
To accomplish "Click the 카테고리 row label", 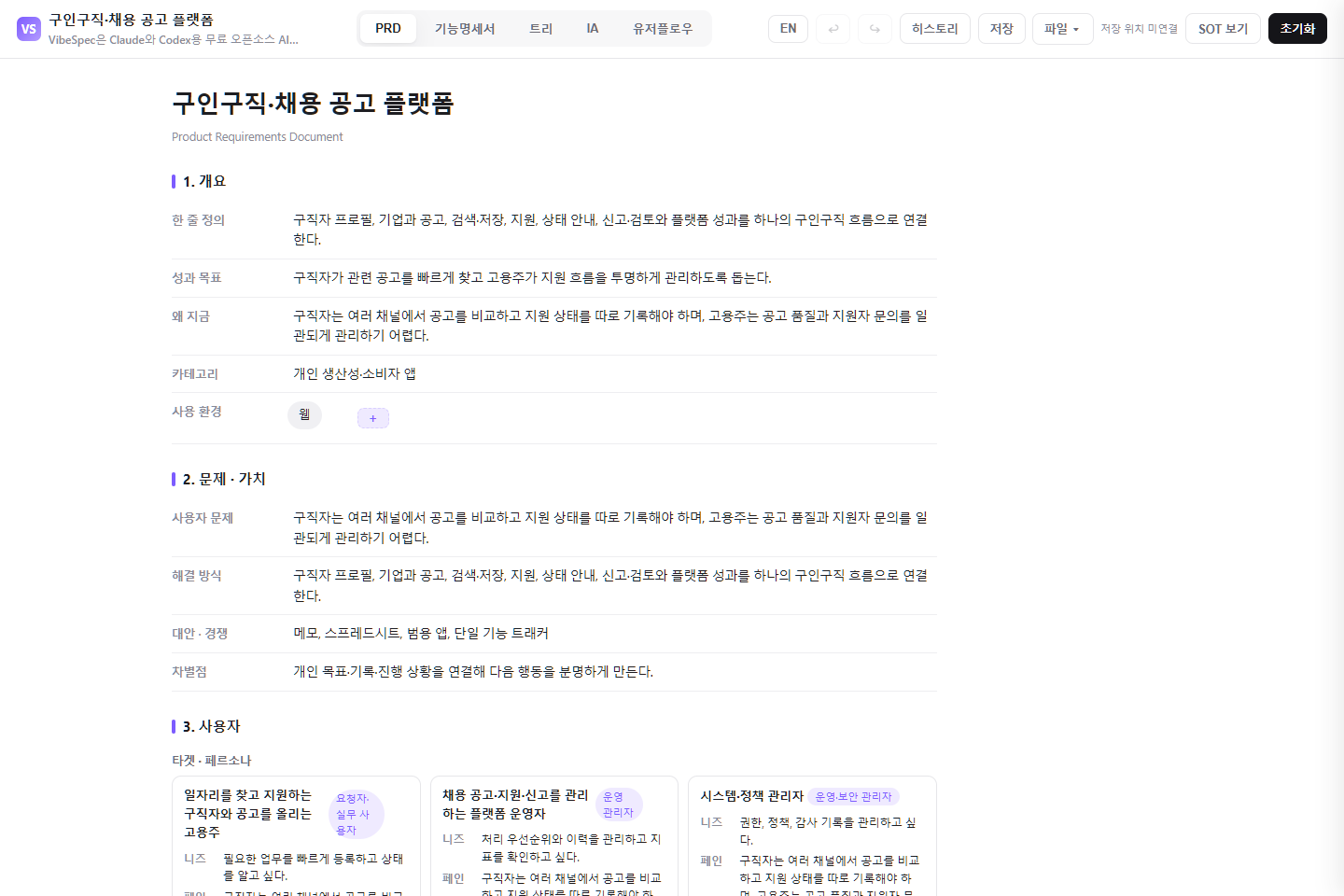I will 195,374.
